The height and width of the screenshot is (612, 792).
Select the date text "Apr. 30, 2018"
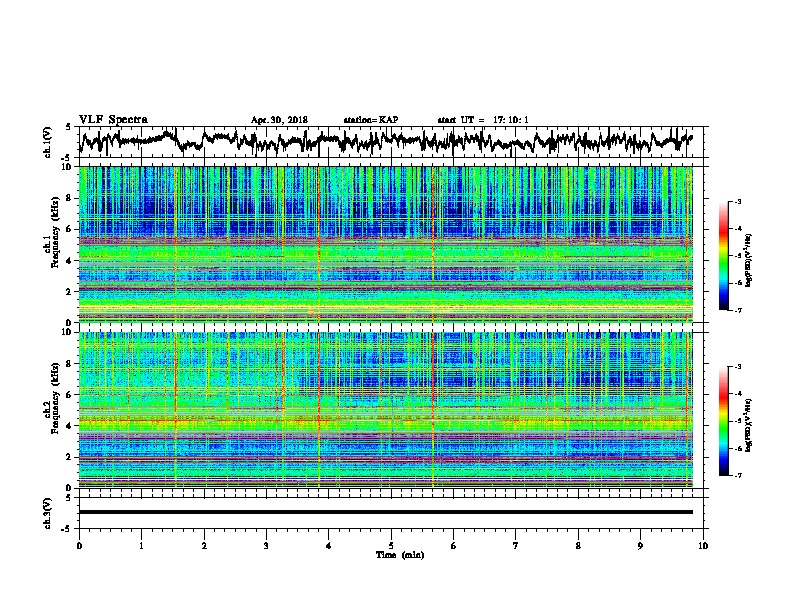pos(279,120)
